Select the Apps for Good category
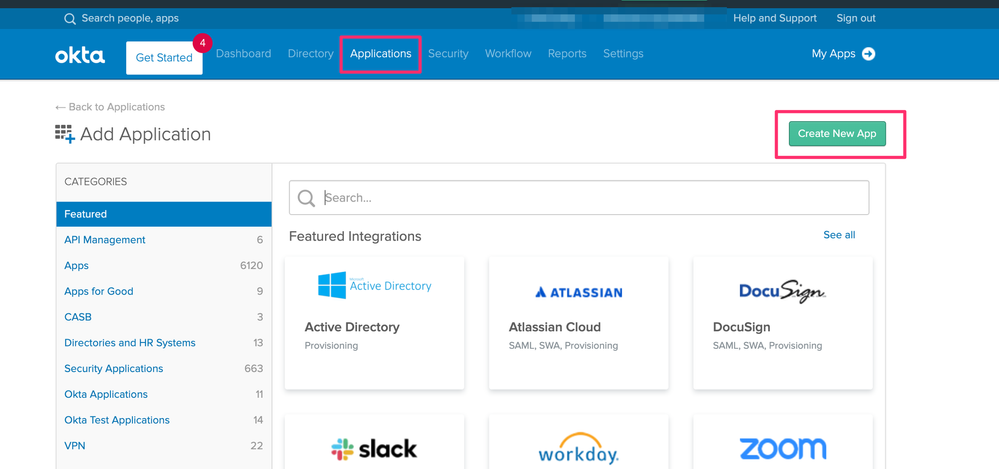Image resolution: width=999 pixels, height=469 pixels. (x=164, y=291)
